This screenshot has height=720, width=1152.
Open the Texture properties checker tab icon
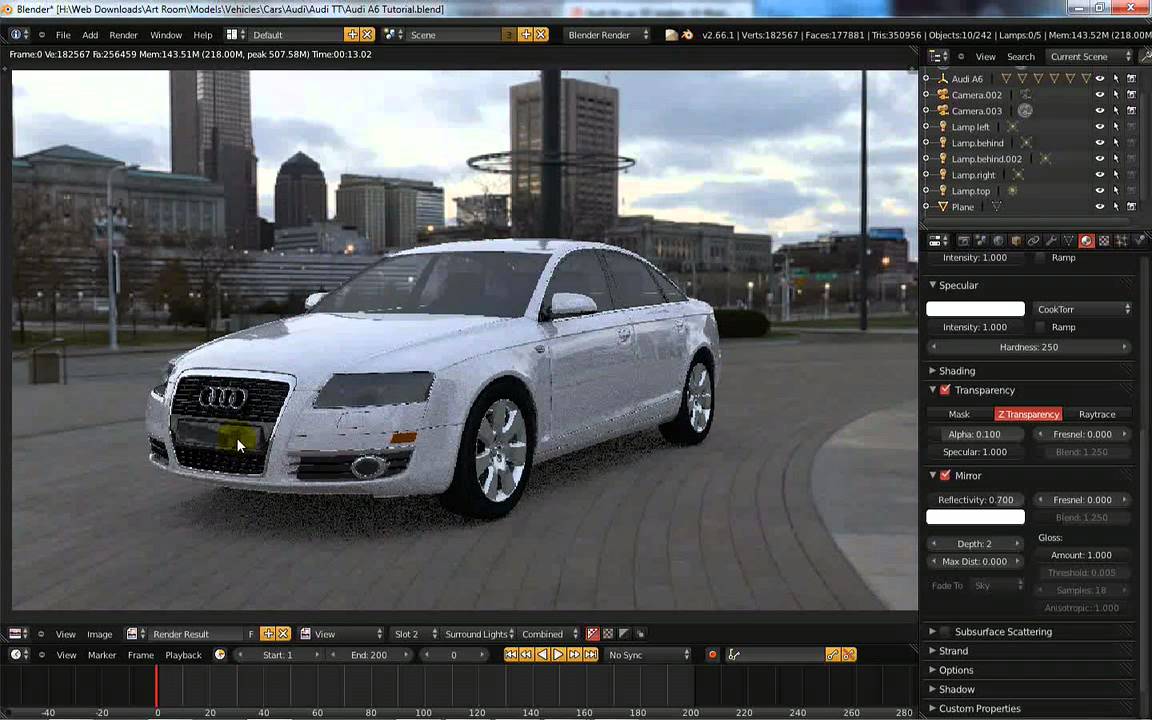[1104, 240]
